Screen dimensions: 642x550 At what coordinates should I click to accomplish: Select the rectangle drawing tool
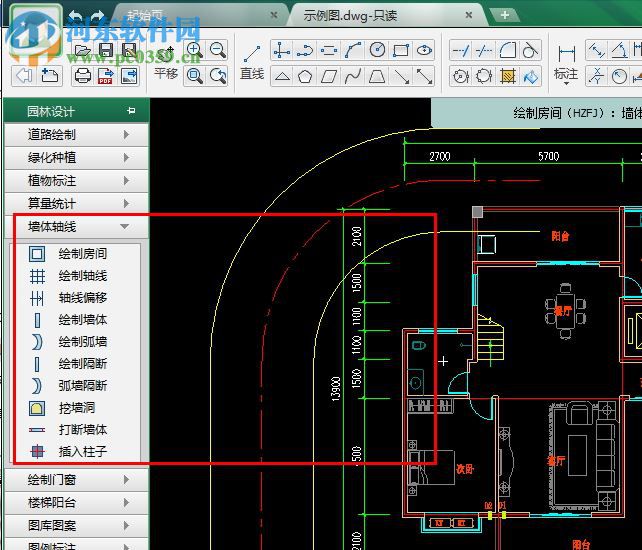tap(401, 50)
